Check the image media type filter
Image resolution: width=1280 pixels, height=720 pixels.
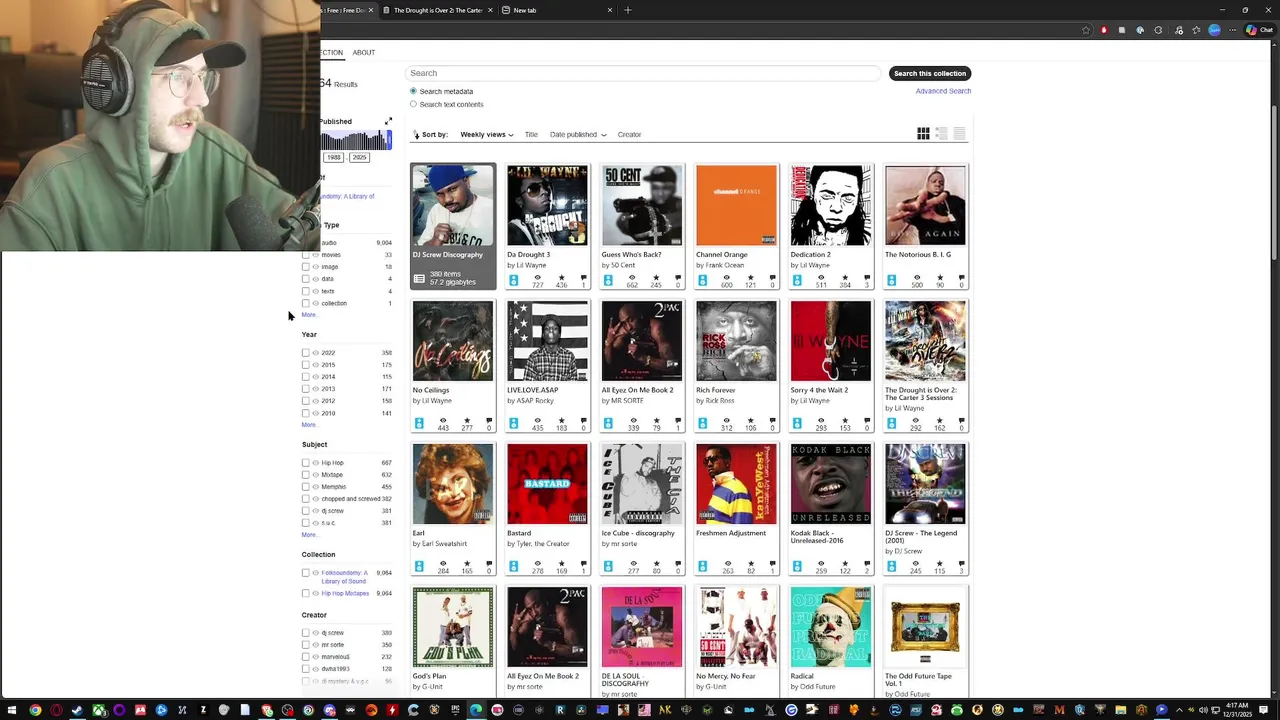(x=305, y=267)
